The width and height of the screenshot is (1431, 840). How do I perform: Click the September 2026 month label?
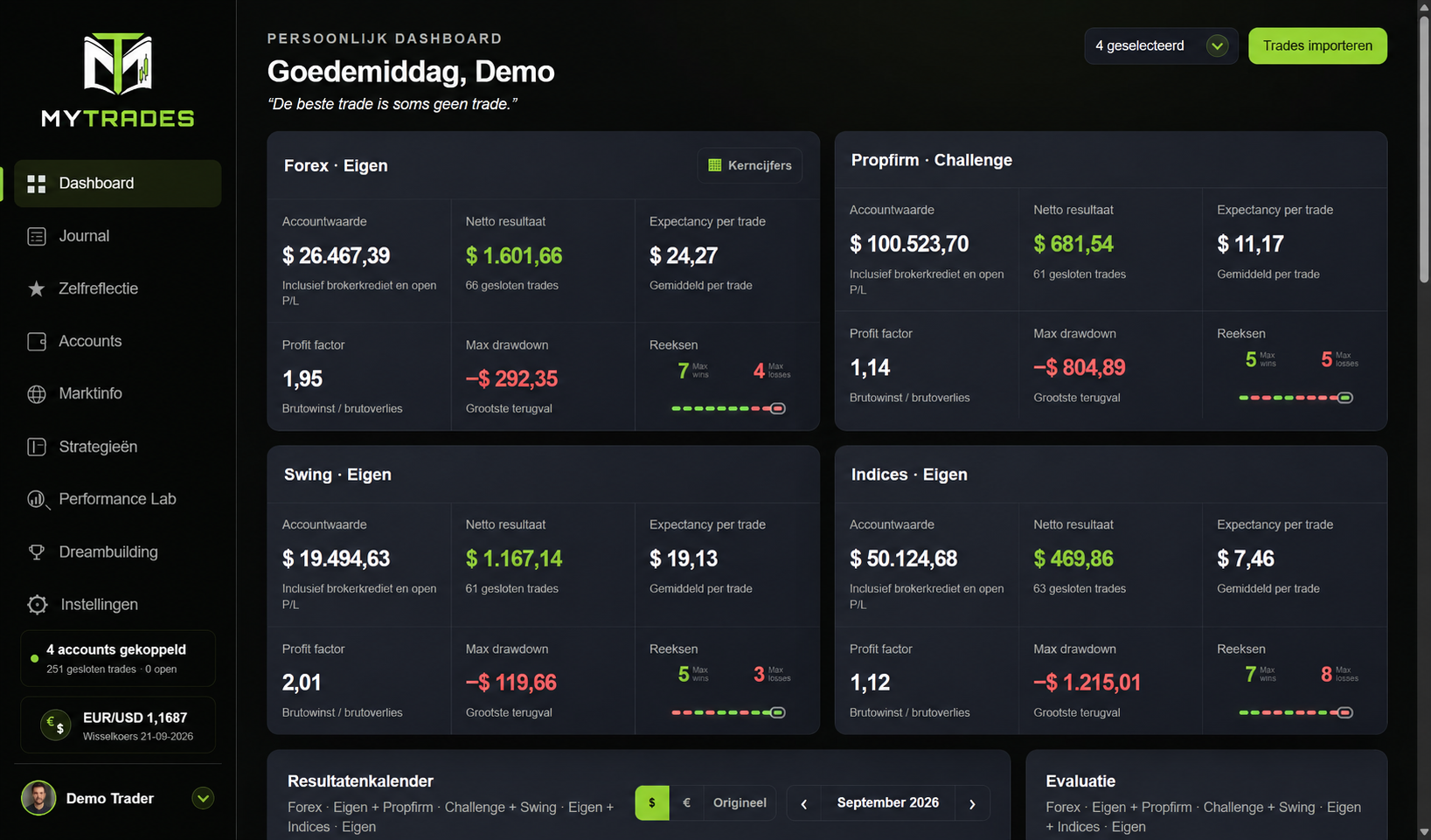(x=888, y=803)
